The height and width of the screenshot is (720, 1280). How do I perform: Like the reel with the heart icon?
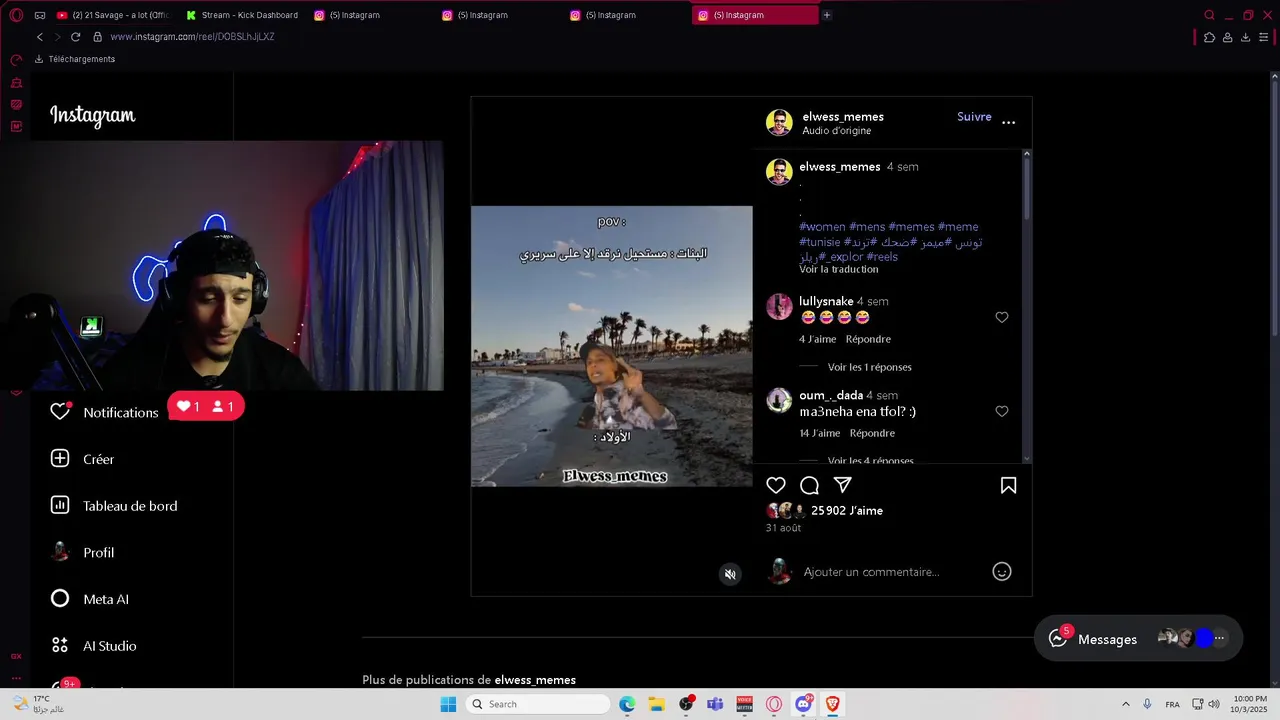pyautogui.click(x=776, y=485)
